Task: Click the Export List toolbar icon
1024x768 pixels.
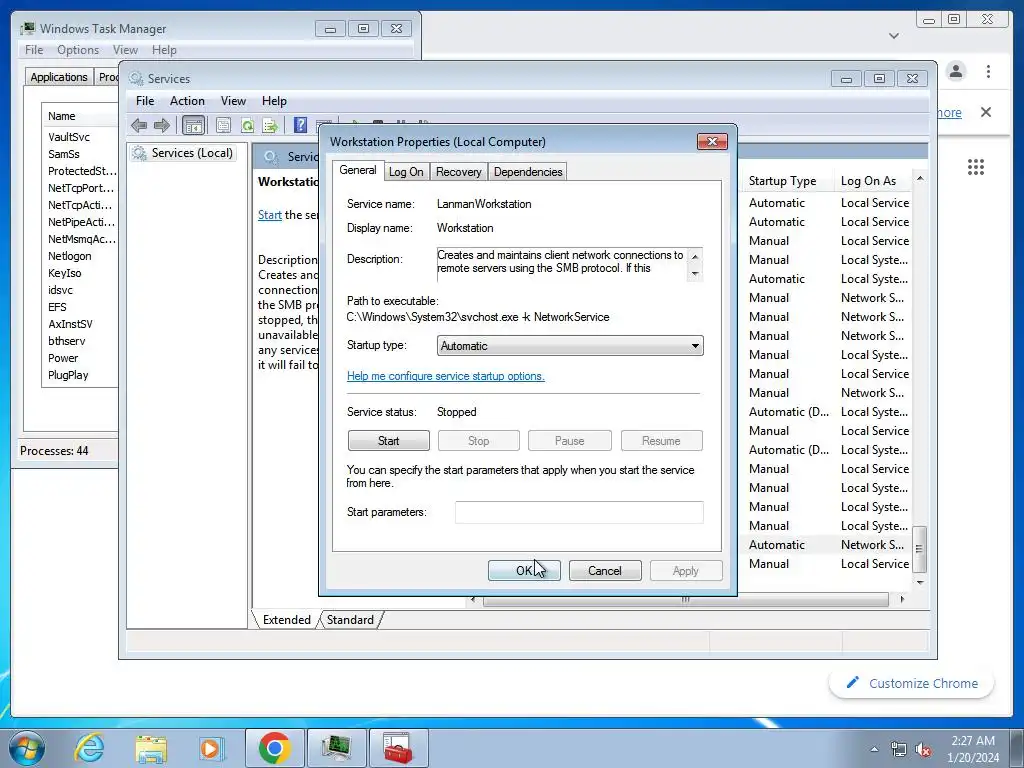Action: [270, 125]
